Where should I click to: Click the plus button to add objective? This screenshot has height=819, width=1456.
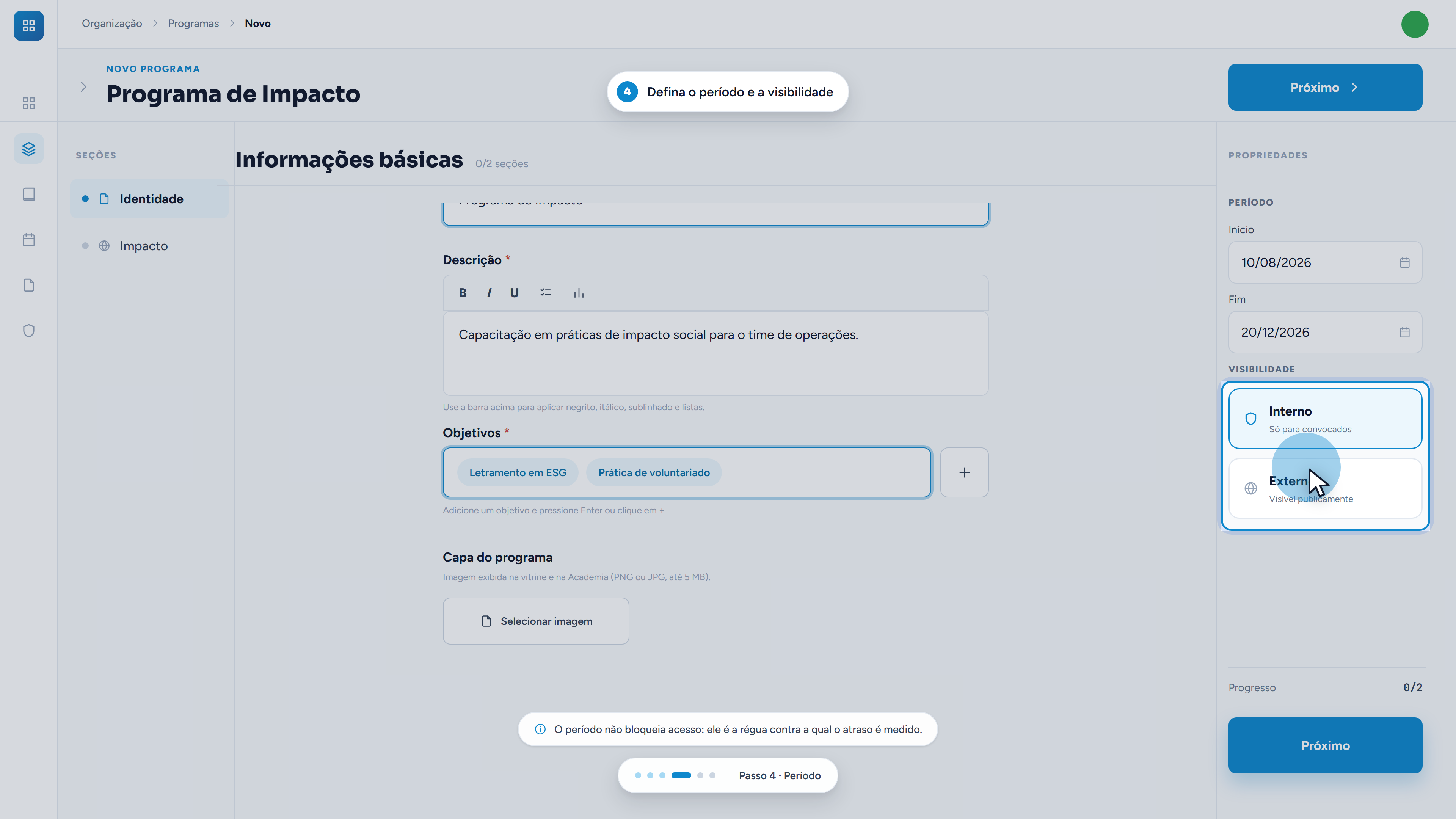pos(964,472)
